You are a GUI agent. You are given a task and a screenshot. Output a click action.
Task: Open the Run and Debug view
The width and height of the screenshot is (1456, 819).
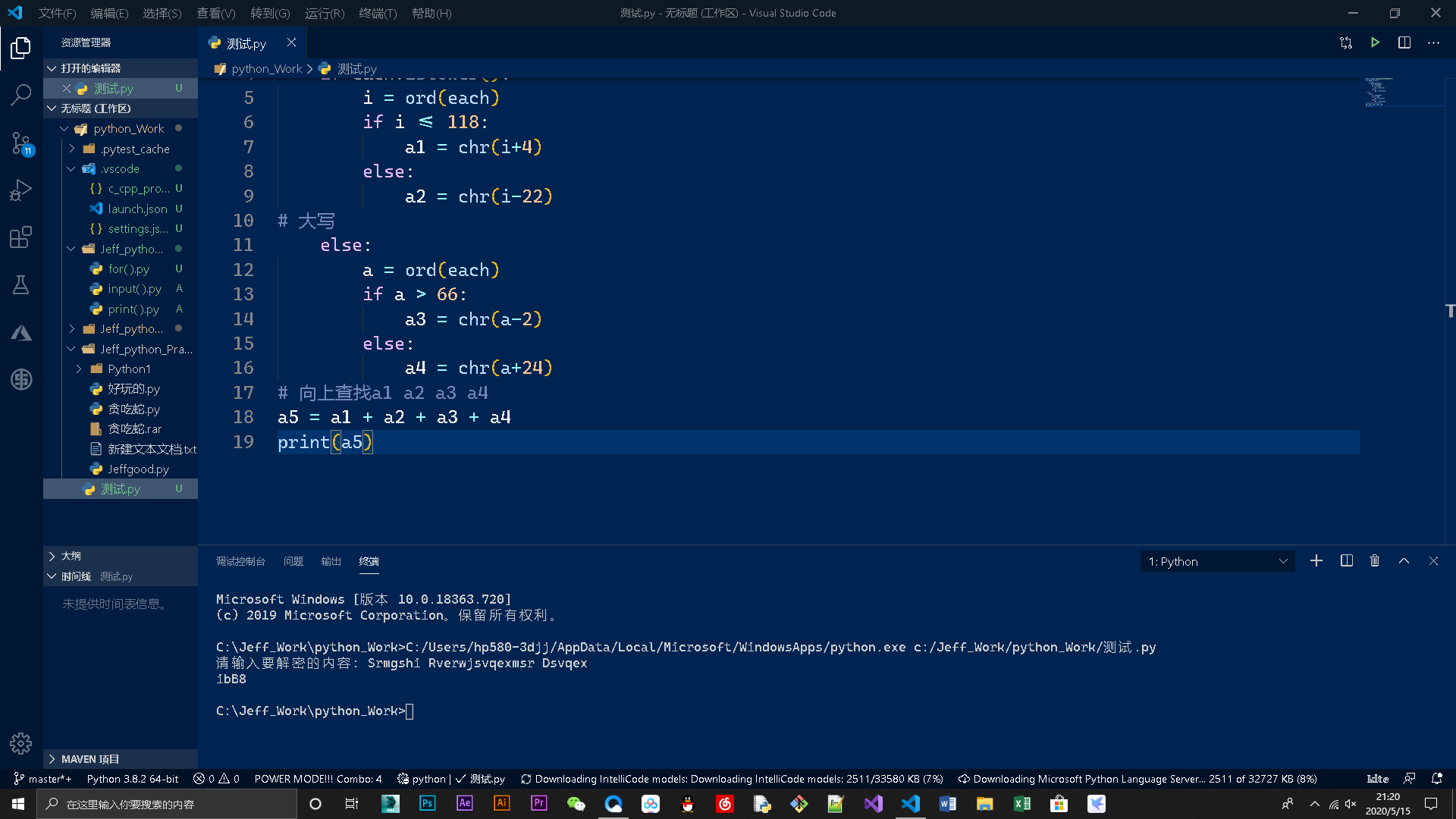pyautogui.click(x=21, y=190)
